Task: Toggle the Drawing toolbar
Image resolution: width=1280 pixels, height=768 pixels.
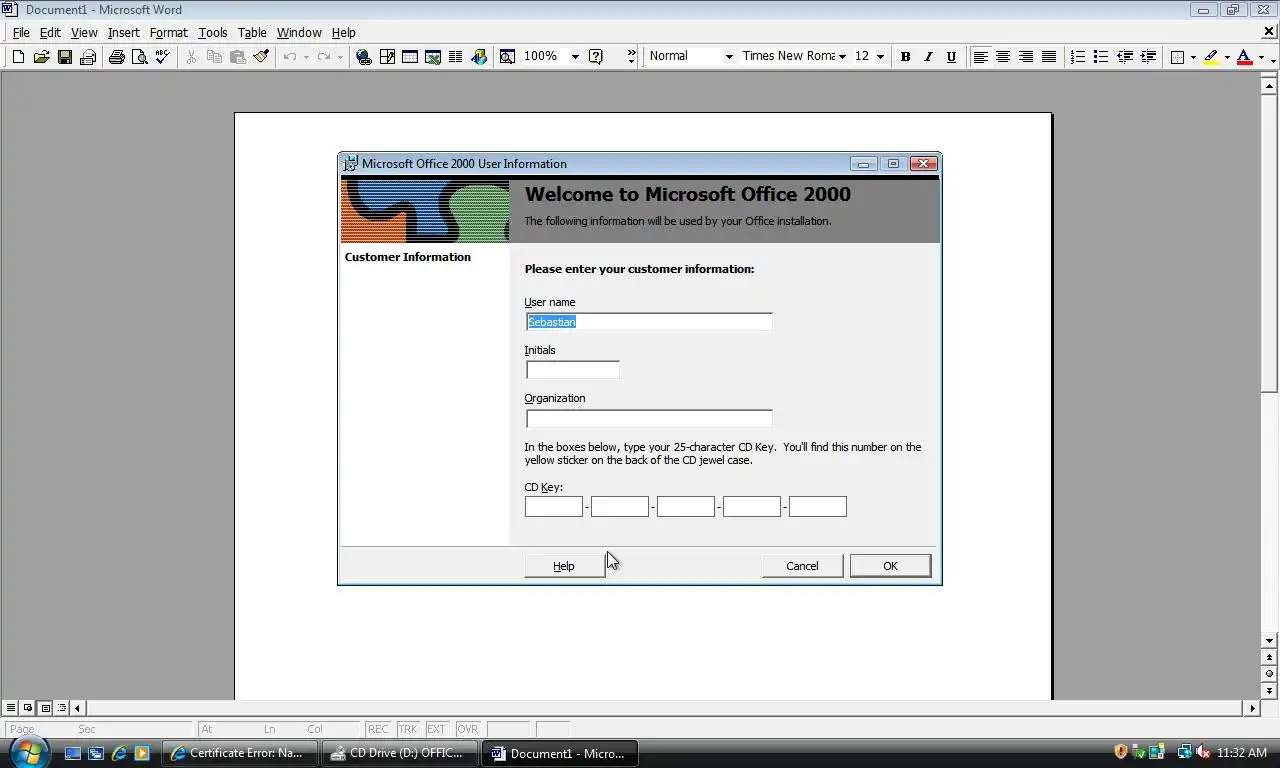Action: (479, 57)
